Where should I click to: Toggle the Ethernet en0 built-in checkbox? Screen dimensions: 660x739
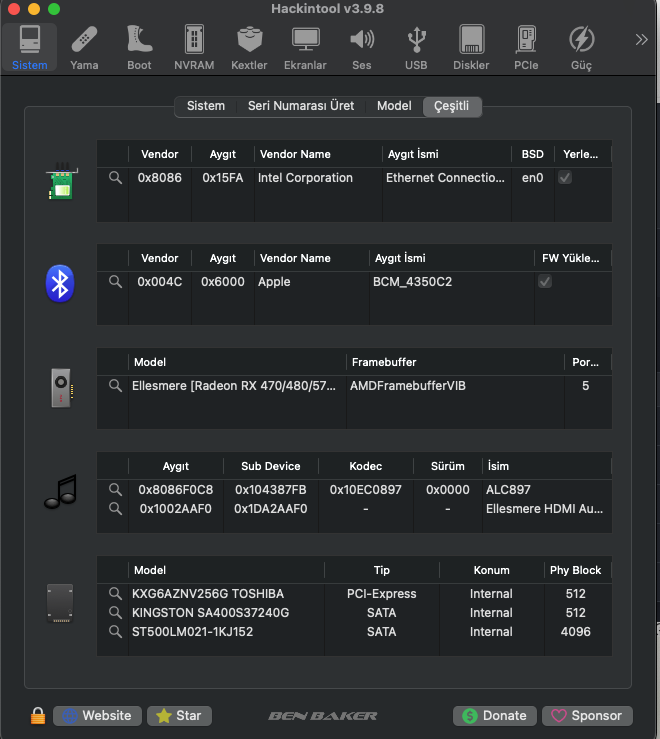click(565, 178)
